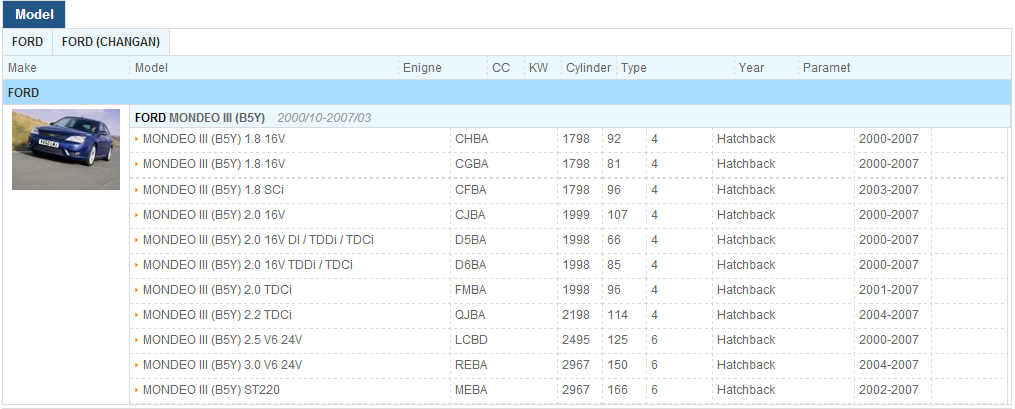Click engine code CGBA

click(x=471, y=164)
